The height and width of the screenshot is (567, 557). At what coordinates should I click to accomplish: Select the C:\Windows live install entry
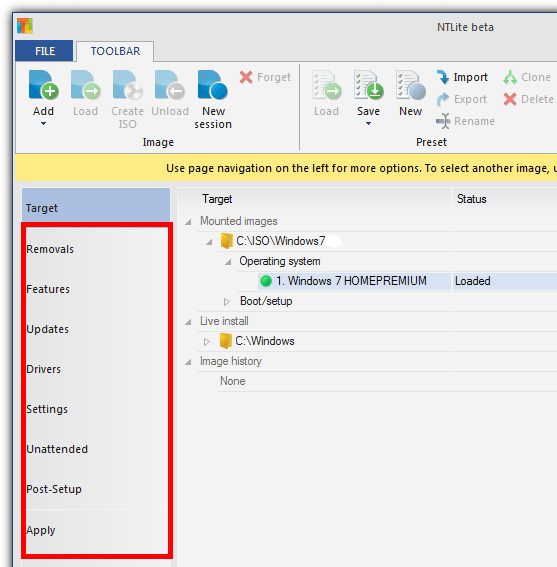point(265,341)
